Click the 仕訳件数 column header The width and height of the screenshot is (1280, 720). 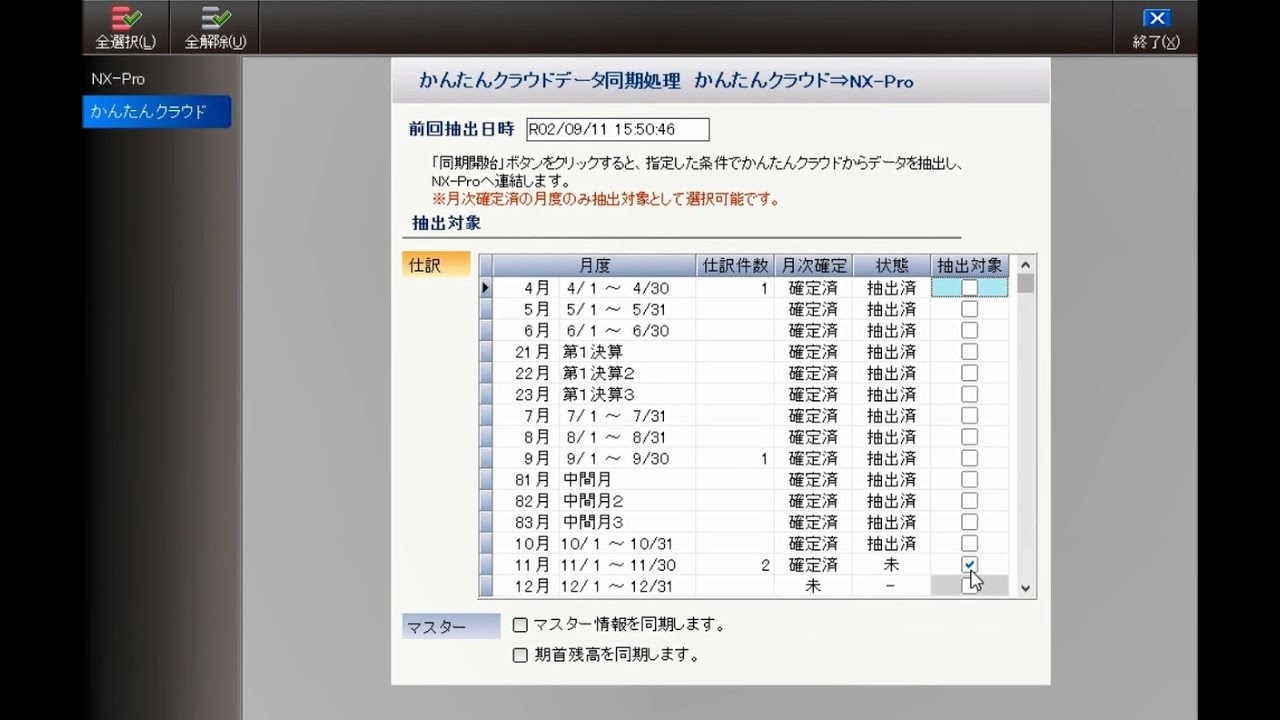click(735, 265)
